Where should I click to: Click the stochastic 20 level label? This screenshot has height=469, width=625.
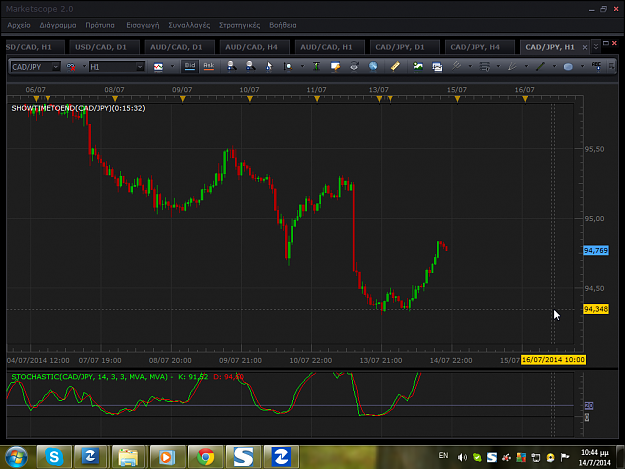[589, 406]
